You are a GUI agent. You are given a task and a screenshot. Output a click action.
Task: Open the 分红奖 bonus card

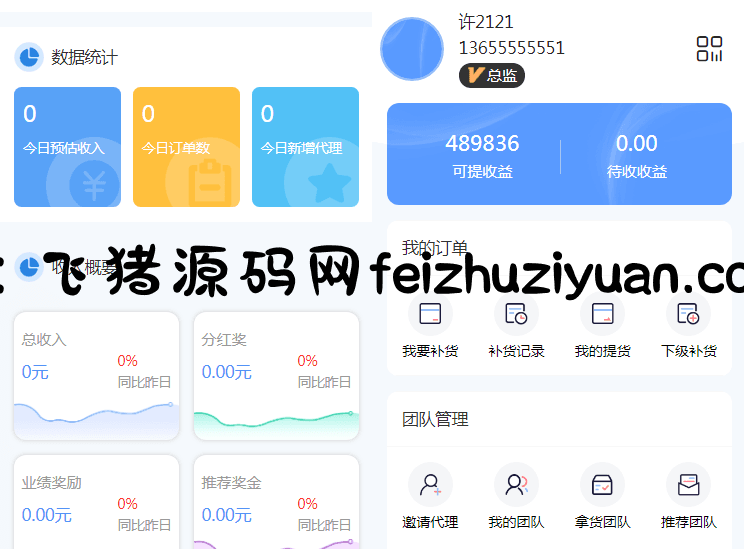(x=276, y=376)
